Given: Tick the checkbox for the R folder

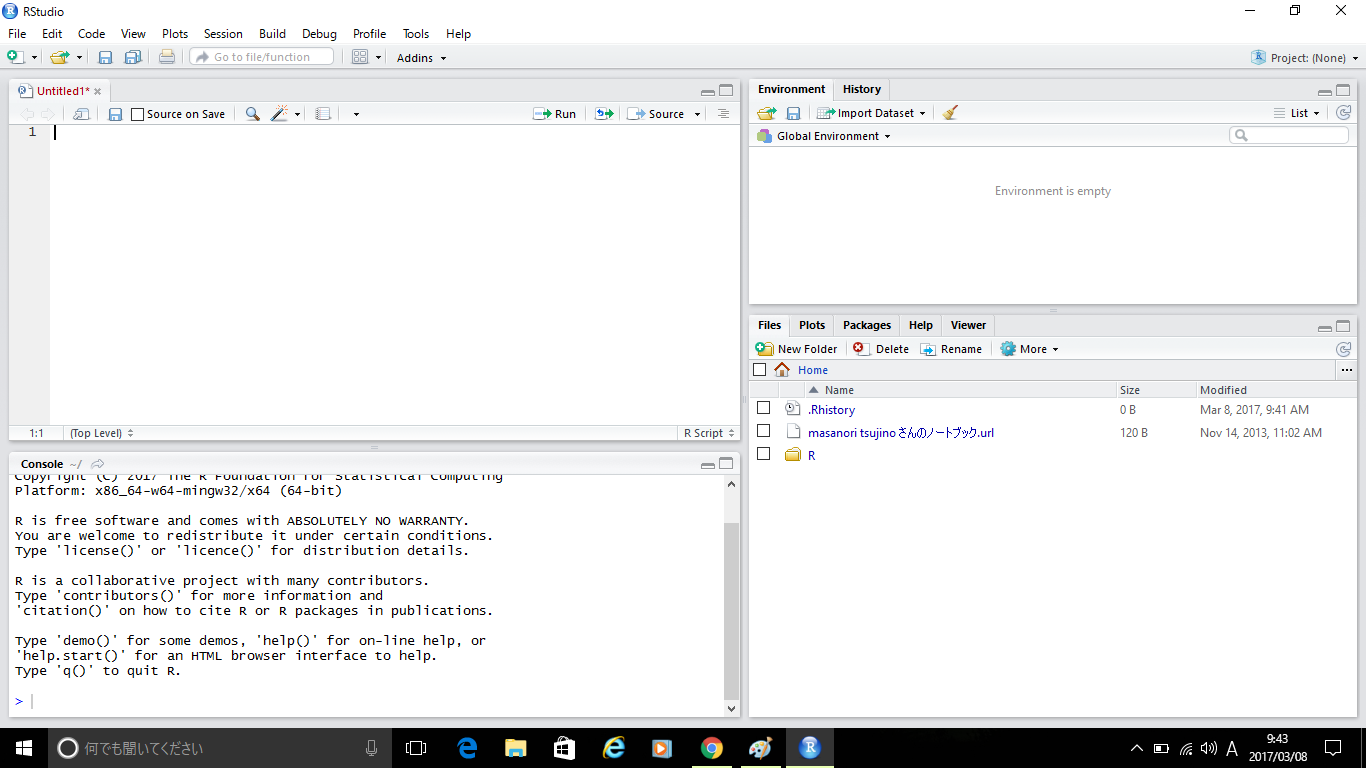Looking at the screenshot, I should coord(764,454).
